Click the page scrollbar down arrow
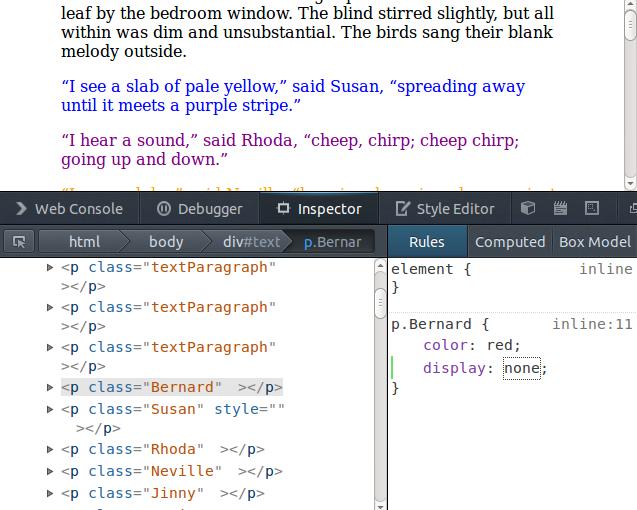Image resolution: width=637 pixels, height=510 pixels. 630,183
